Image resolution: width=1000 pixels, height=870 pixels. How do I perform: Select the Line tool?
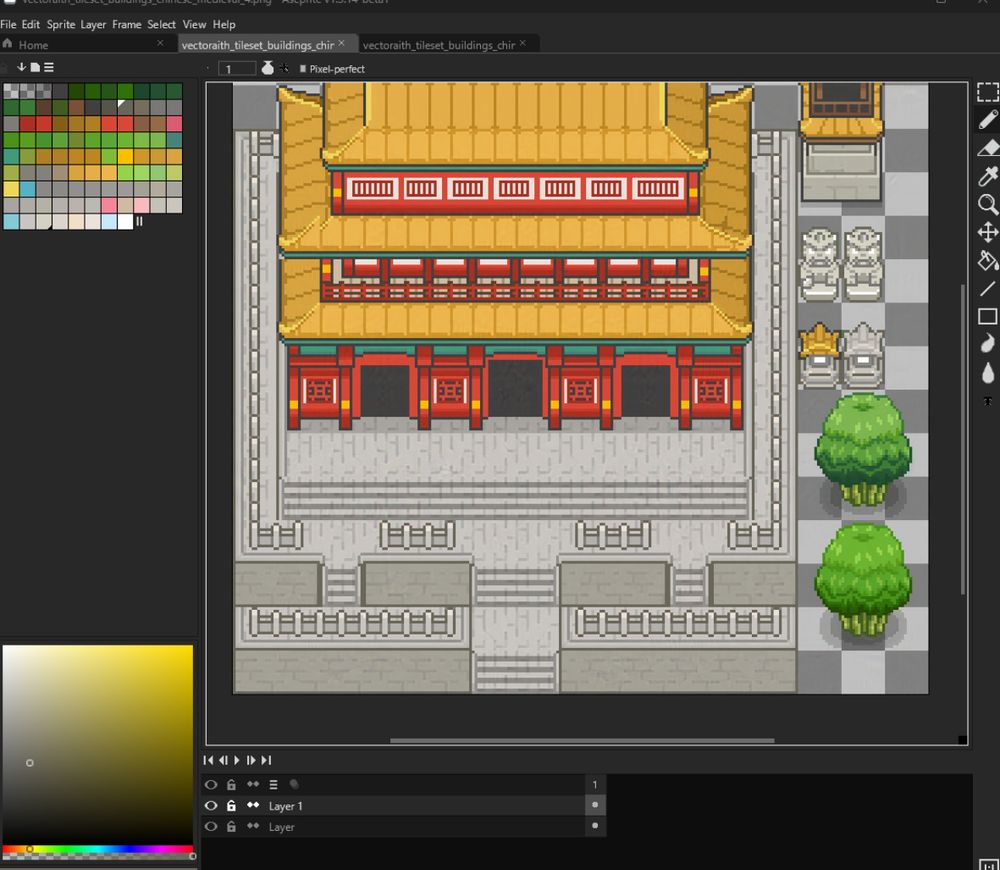click(x=987, y=289)
